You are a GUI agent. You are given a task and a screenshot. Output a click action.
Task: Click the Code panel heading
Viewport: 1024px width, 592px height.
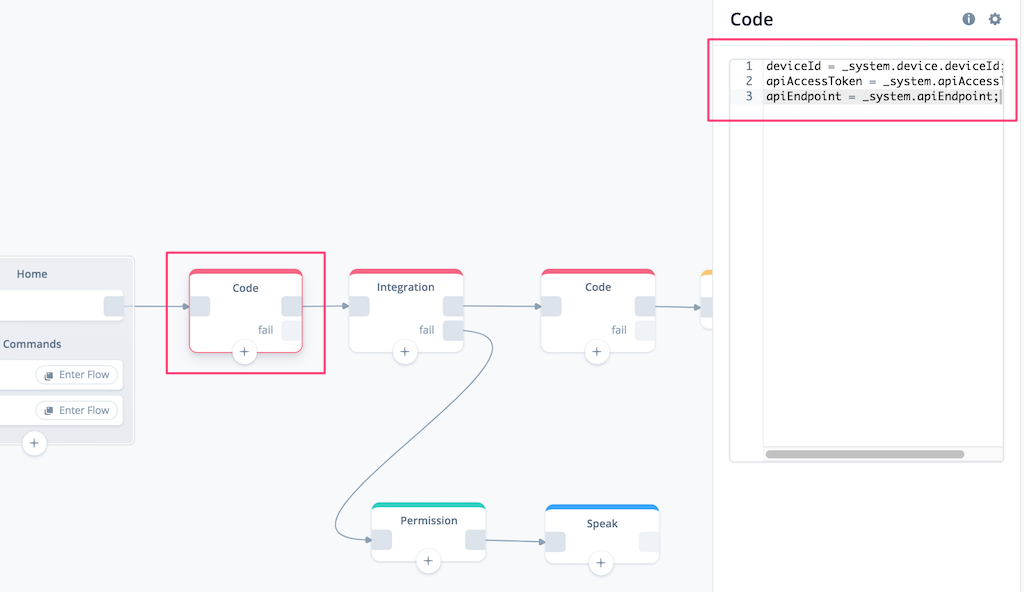[752, 19]
